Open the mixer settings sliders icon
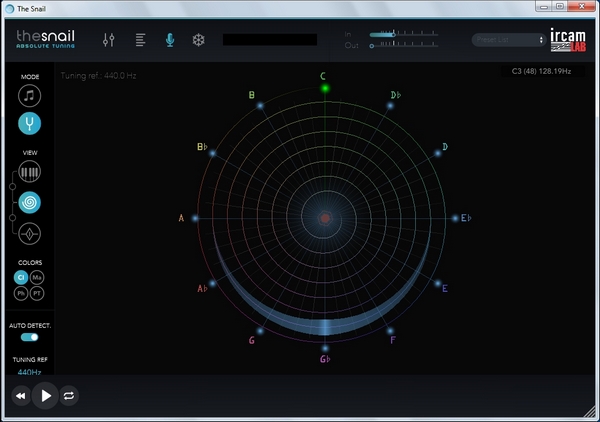The width and height of the screenshot is (600, 422). 109,40
